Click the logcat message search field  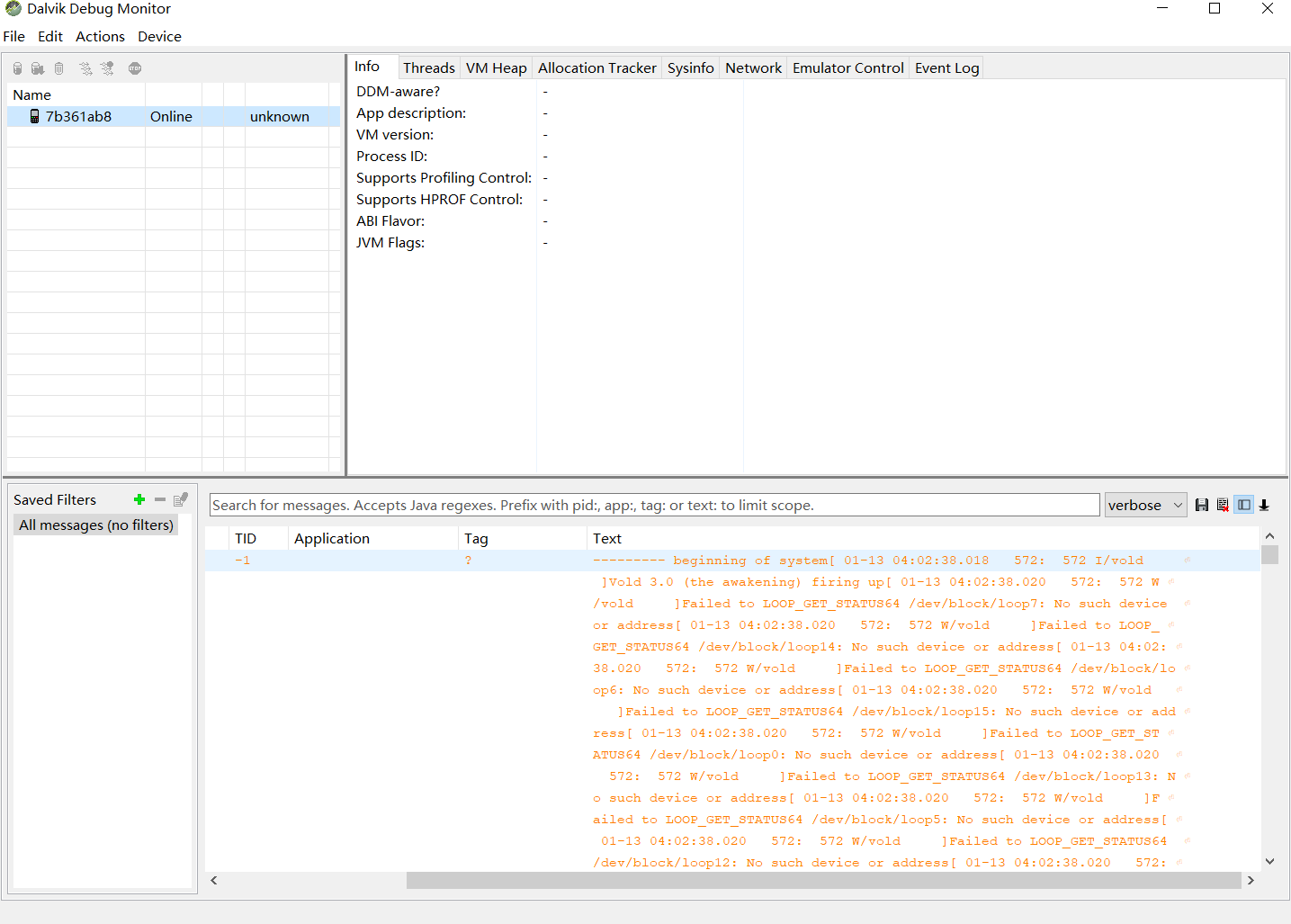click(654, 505)
